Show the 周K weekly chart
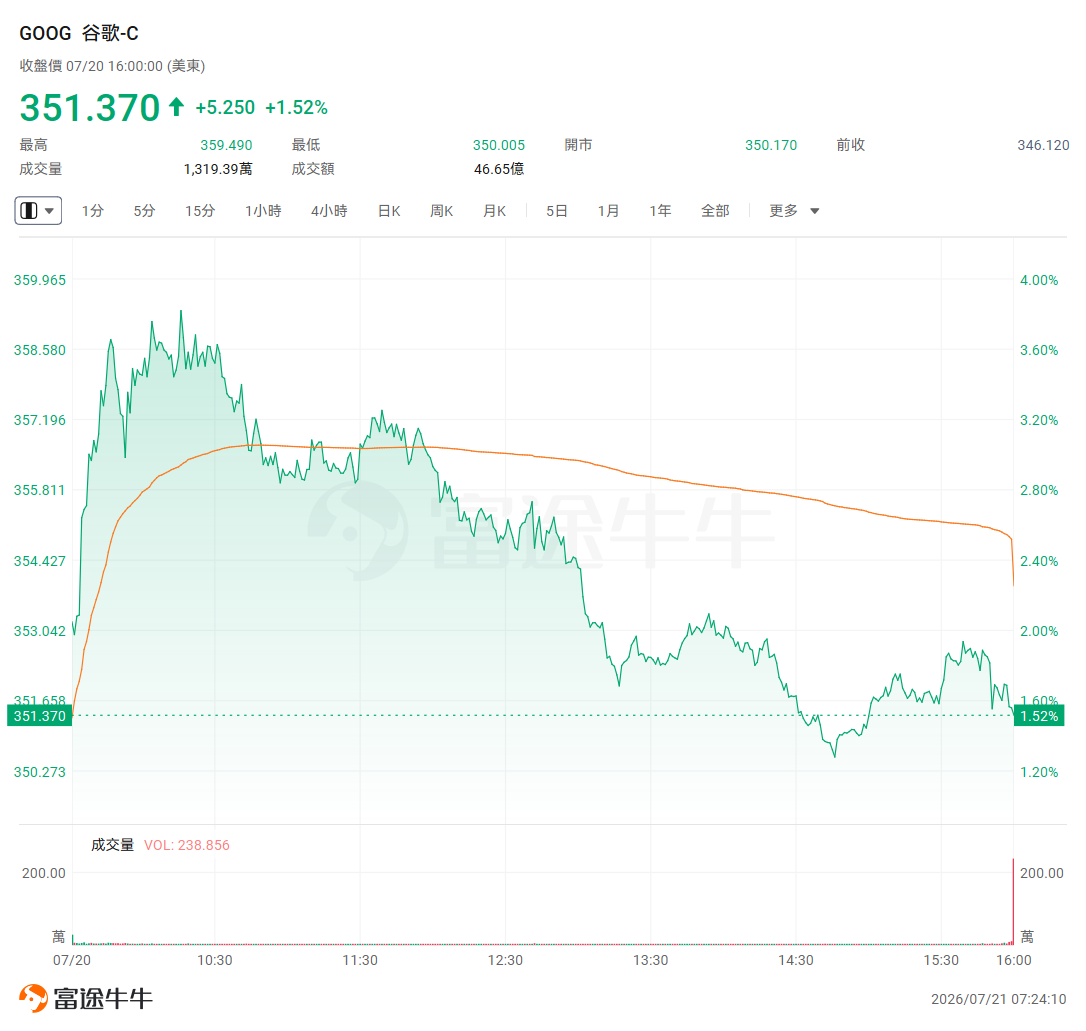 441,210
